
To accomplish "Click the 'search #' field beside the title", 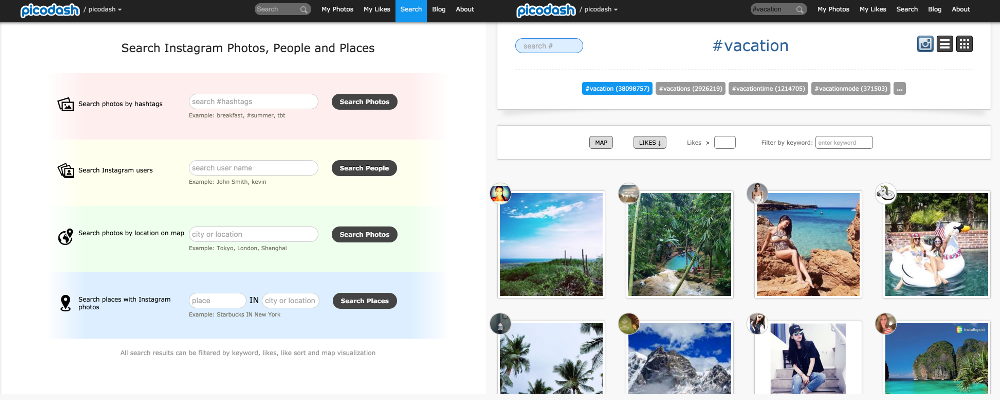I will [x=549, y=46].
